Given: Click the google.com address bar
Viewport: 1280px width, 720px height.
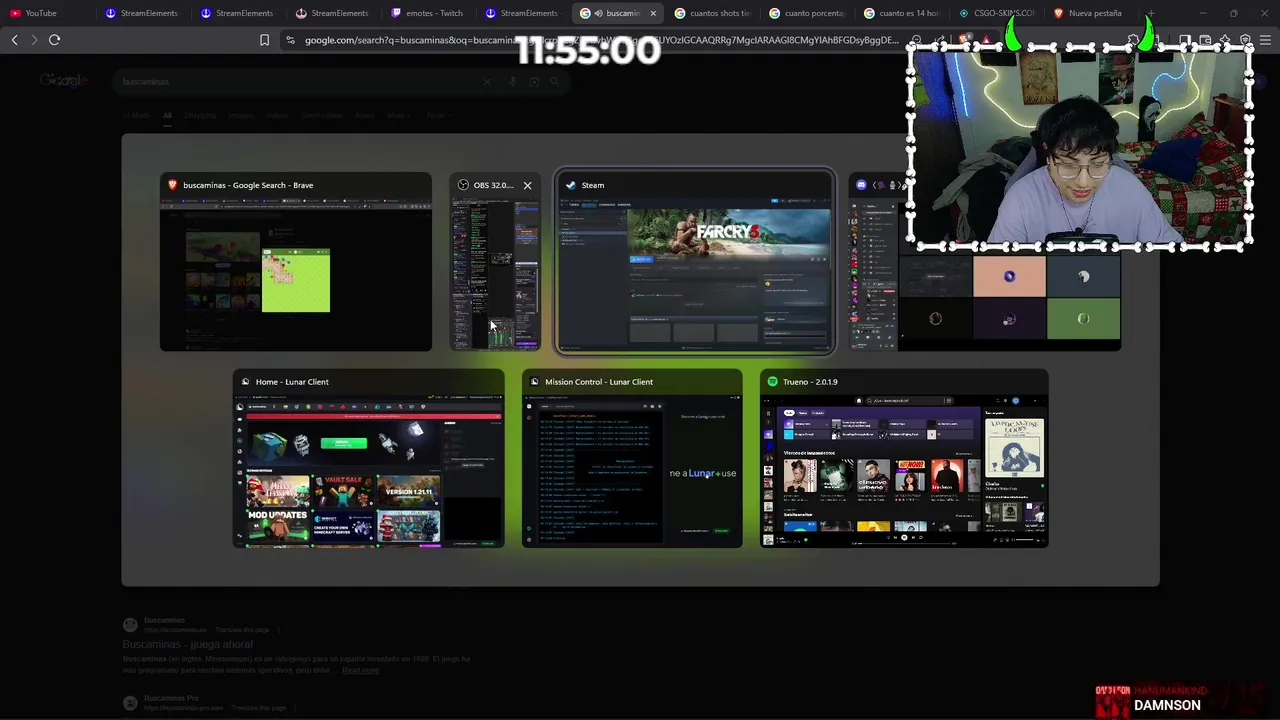Looking at the screenshot, I should [600, 40].
